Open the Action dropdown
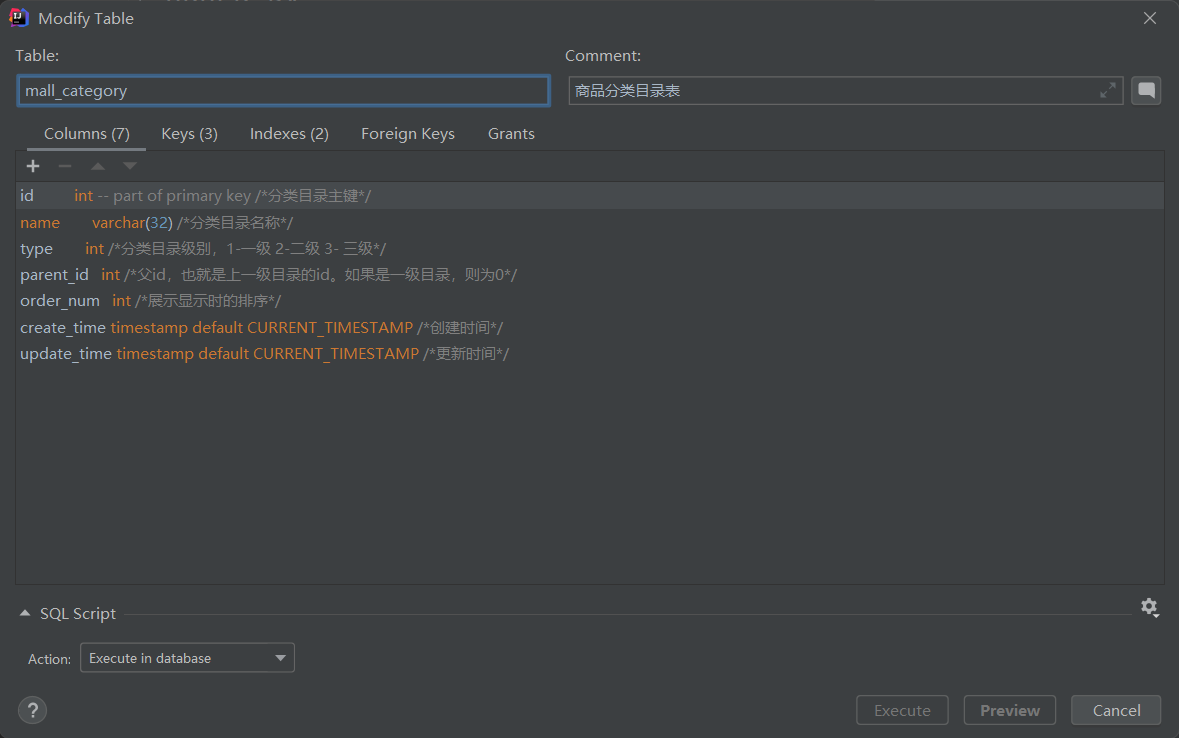Image resolution: width=1179 pixels, height=738 pixels. (187, 658)
